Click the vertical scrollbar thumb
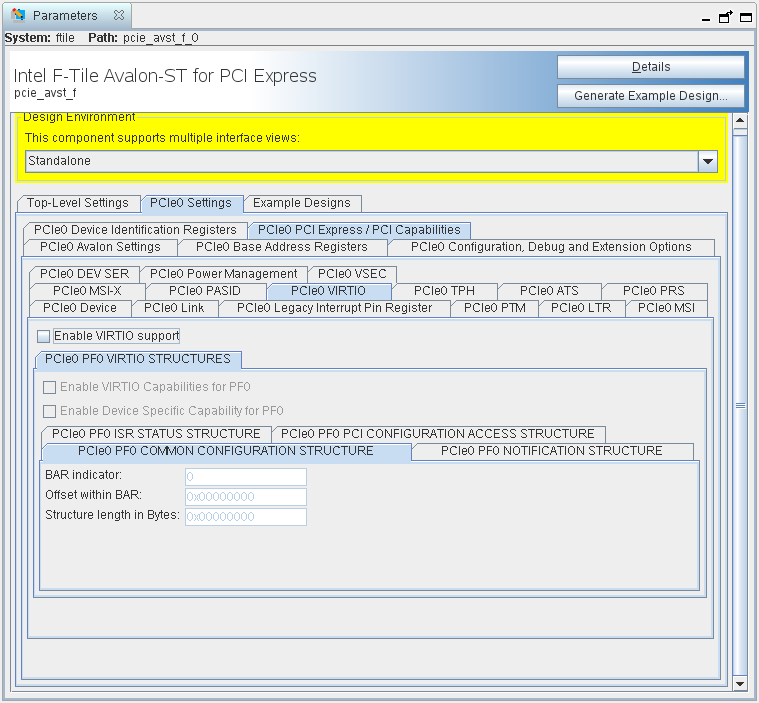759x703 pixels. click(x=740, y=406)
